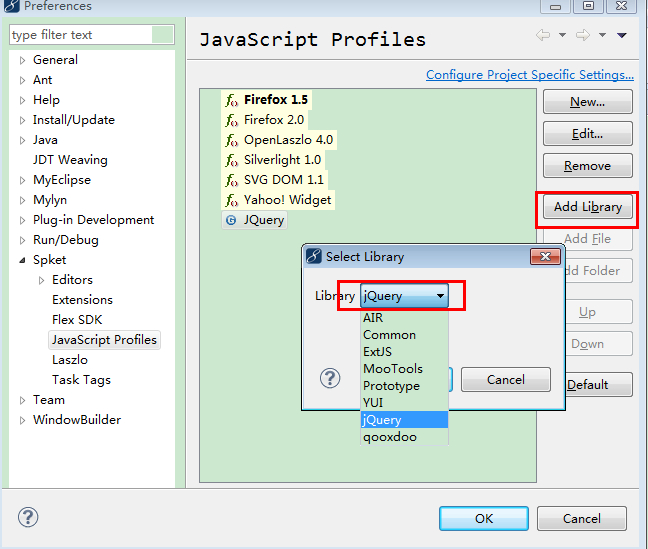Click Cancel in the Preferences window
The image size is (648, 549).
[582, 518]
